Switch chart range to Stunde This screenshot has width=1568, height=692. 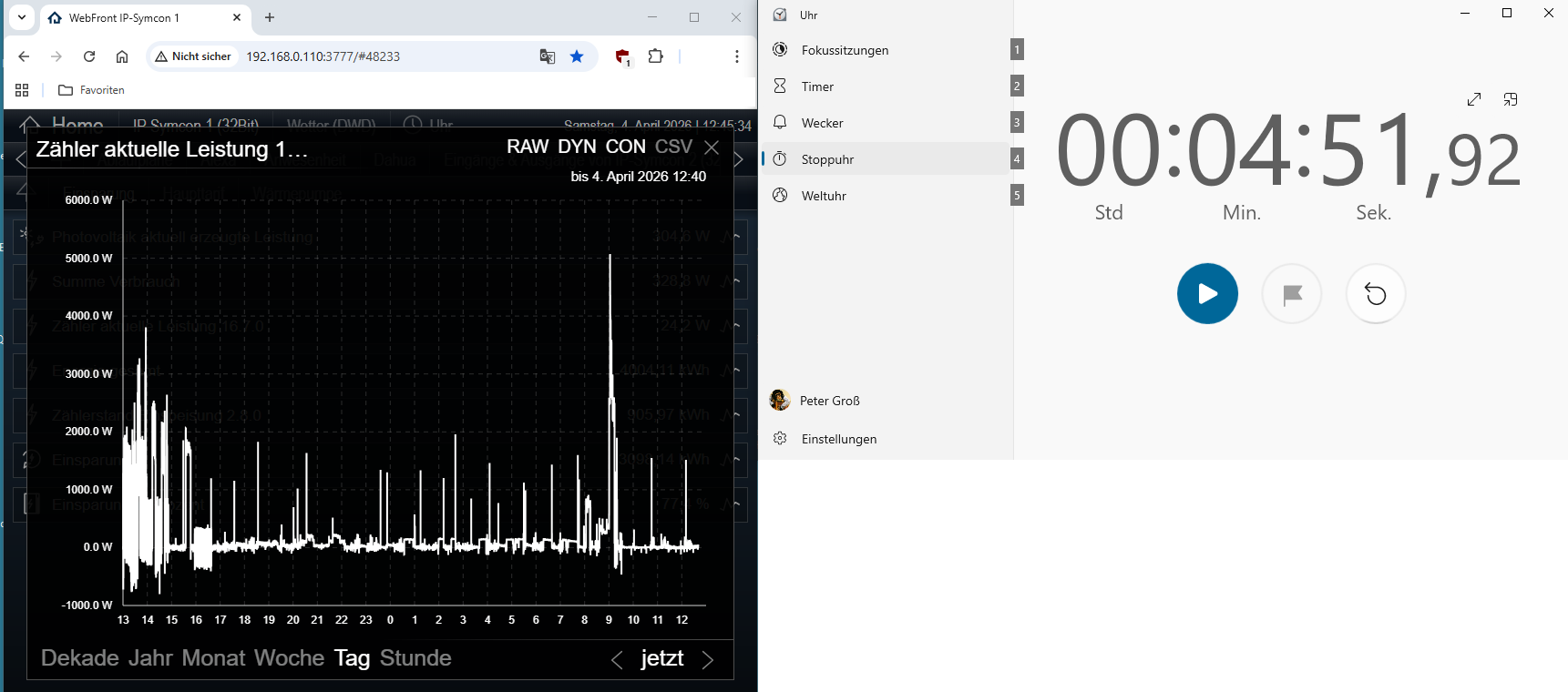coord(415,658)
